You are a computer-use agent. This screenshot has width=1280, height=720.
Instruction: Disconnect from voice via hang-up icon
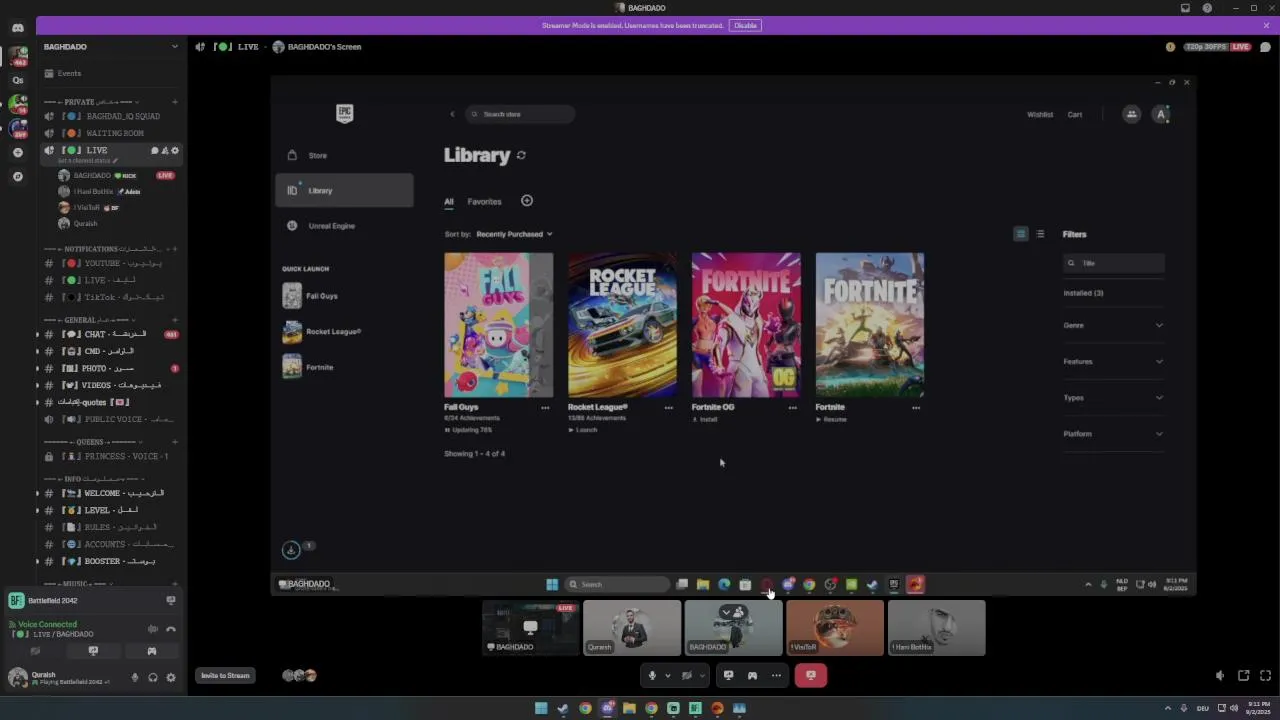171,629
